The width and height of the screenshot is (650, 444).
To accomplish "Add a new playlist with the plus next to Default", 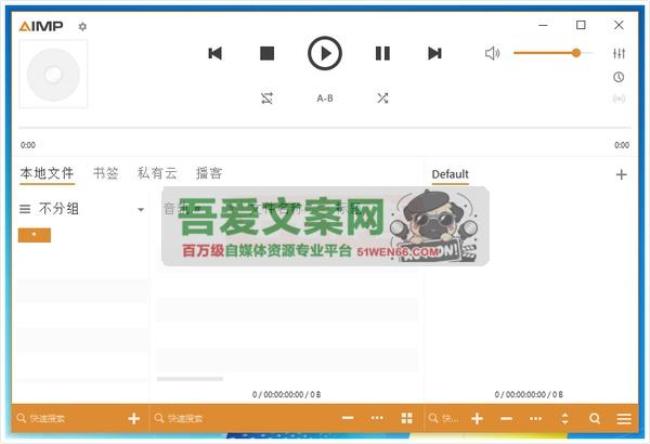I will (x=621, y=175).
